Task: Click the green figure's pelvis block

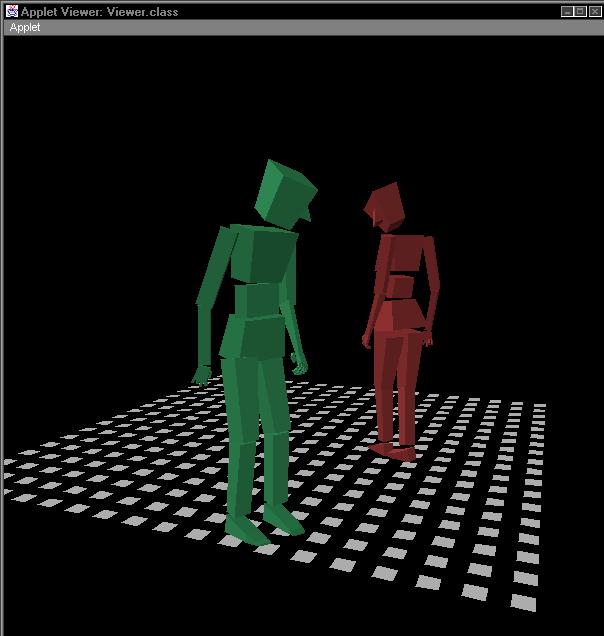Action: [x=253, y=337]
